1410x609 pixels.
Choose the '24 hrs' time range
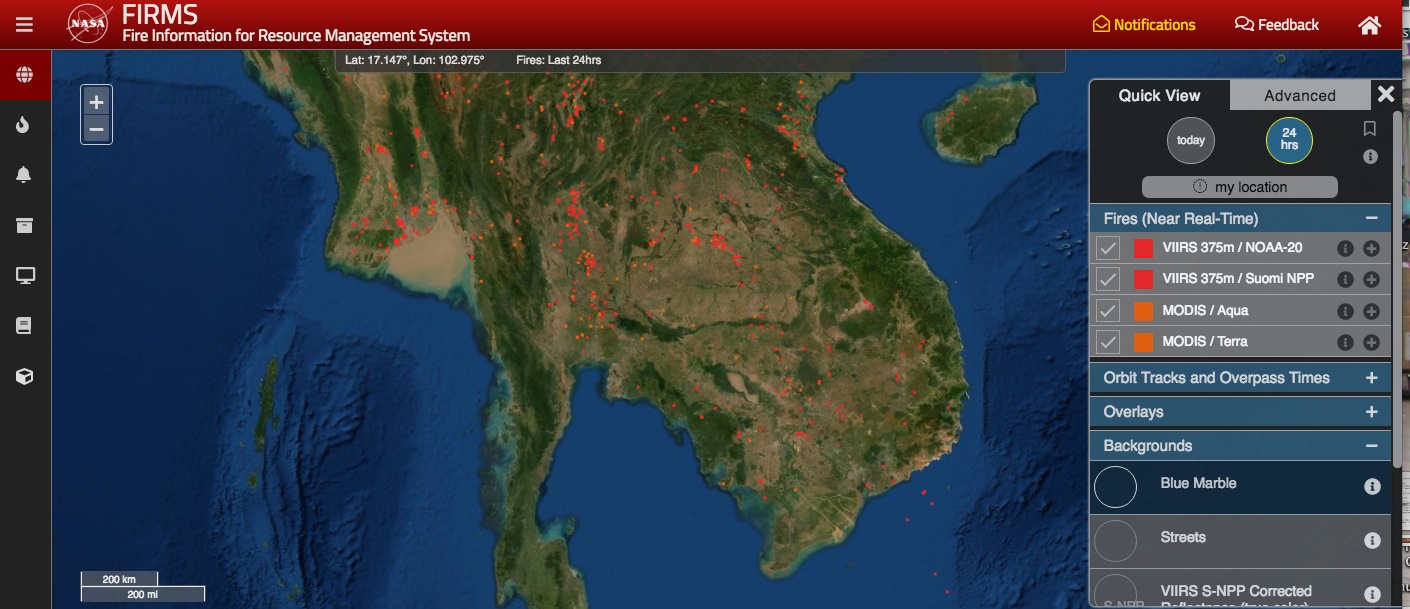click(x=1289, y=140)
